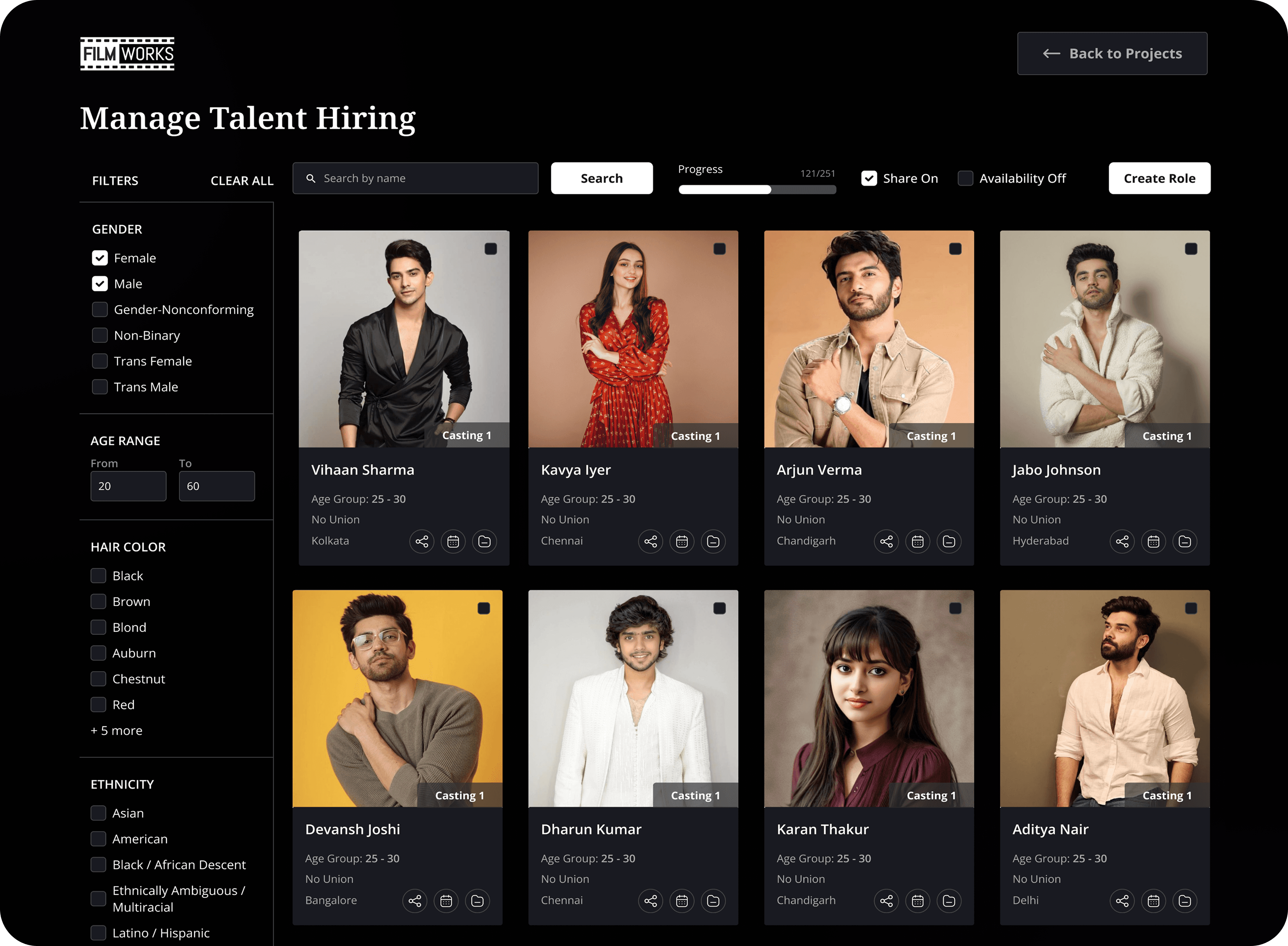Open calendar icon on Aditya Nair card

1153,901
